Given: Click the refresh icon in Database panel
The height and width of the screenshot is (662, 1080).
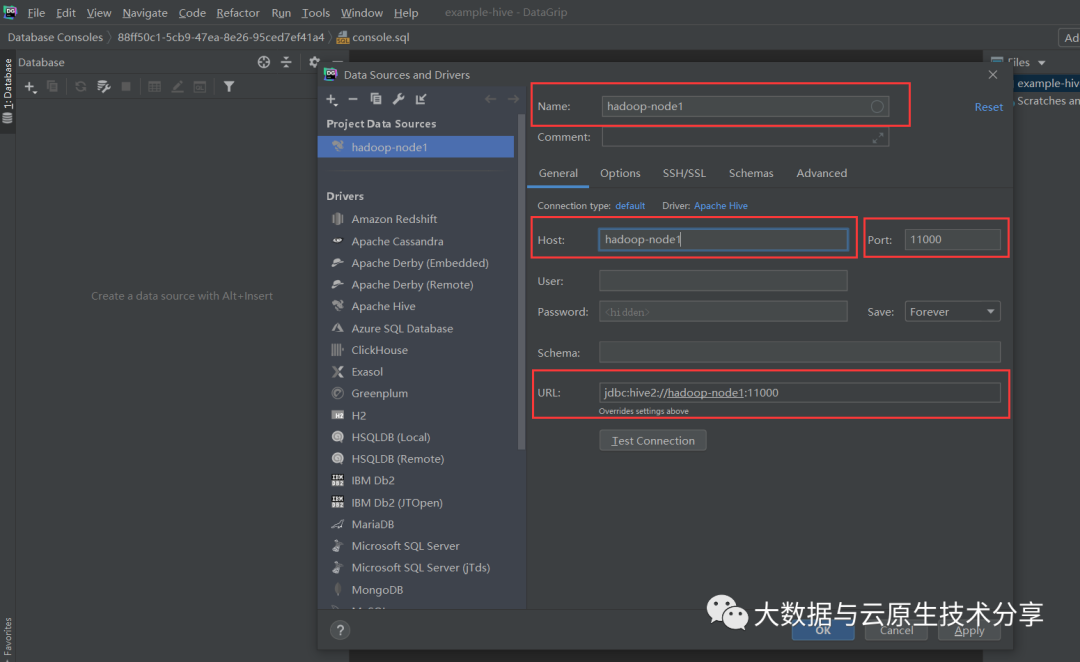Looking at the screenshot, I should 81,86.
